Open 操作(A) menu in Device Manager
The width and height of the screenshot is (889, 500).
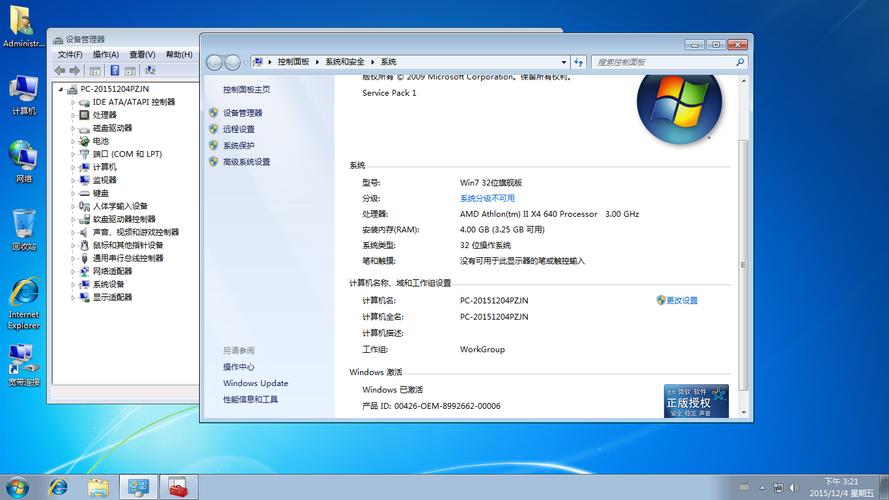tap(106, 54)
